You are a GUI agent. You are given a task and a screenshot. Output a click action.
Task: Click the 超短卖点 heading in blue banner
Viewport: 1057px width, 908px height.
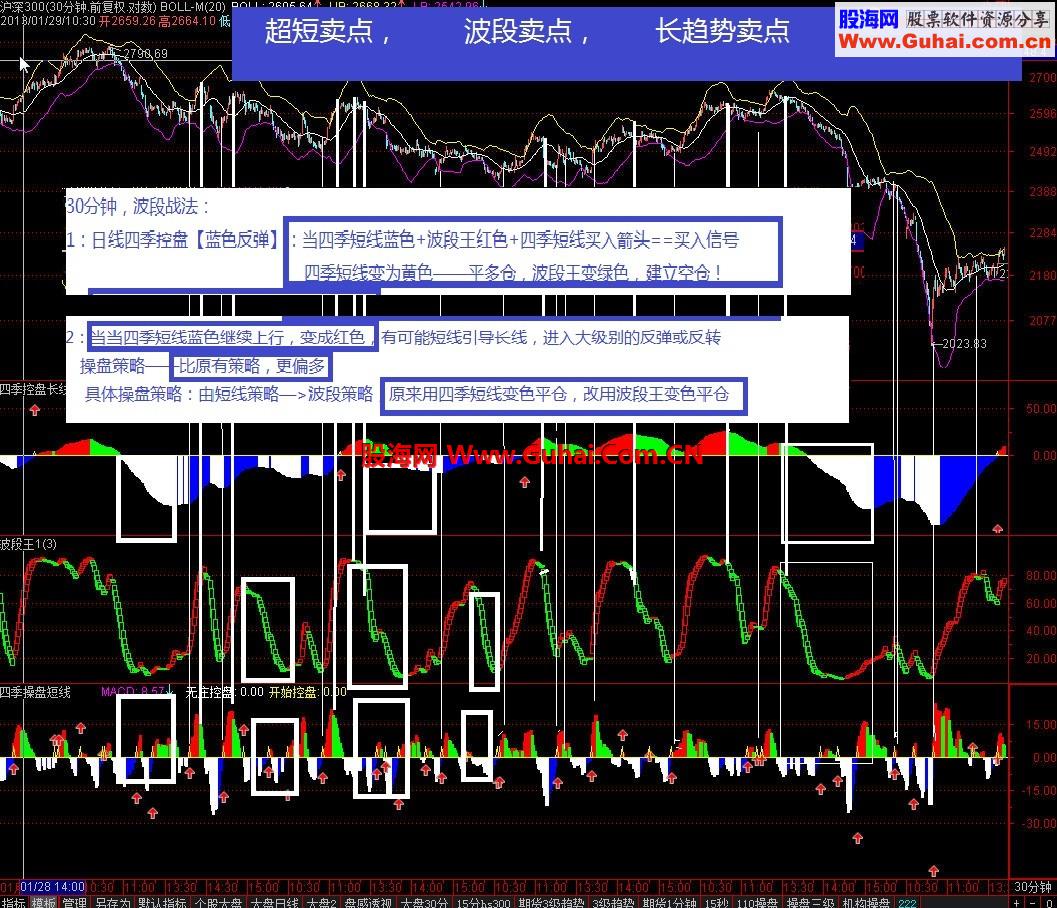coord(319,31)
